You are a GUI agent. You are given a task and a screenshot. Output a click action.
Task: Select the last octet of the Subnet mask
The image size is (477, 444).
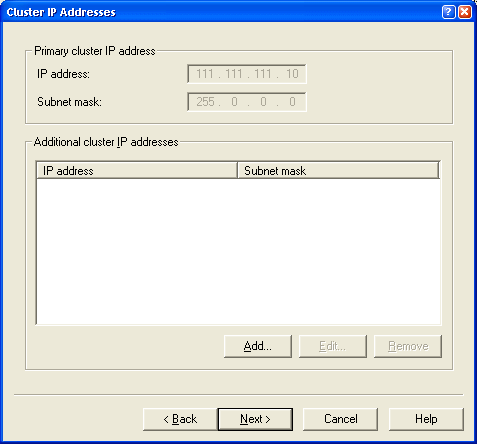(x=292, y=102)
